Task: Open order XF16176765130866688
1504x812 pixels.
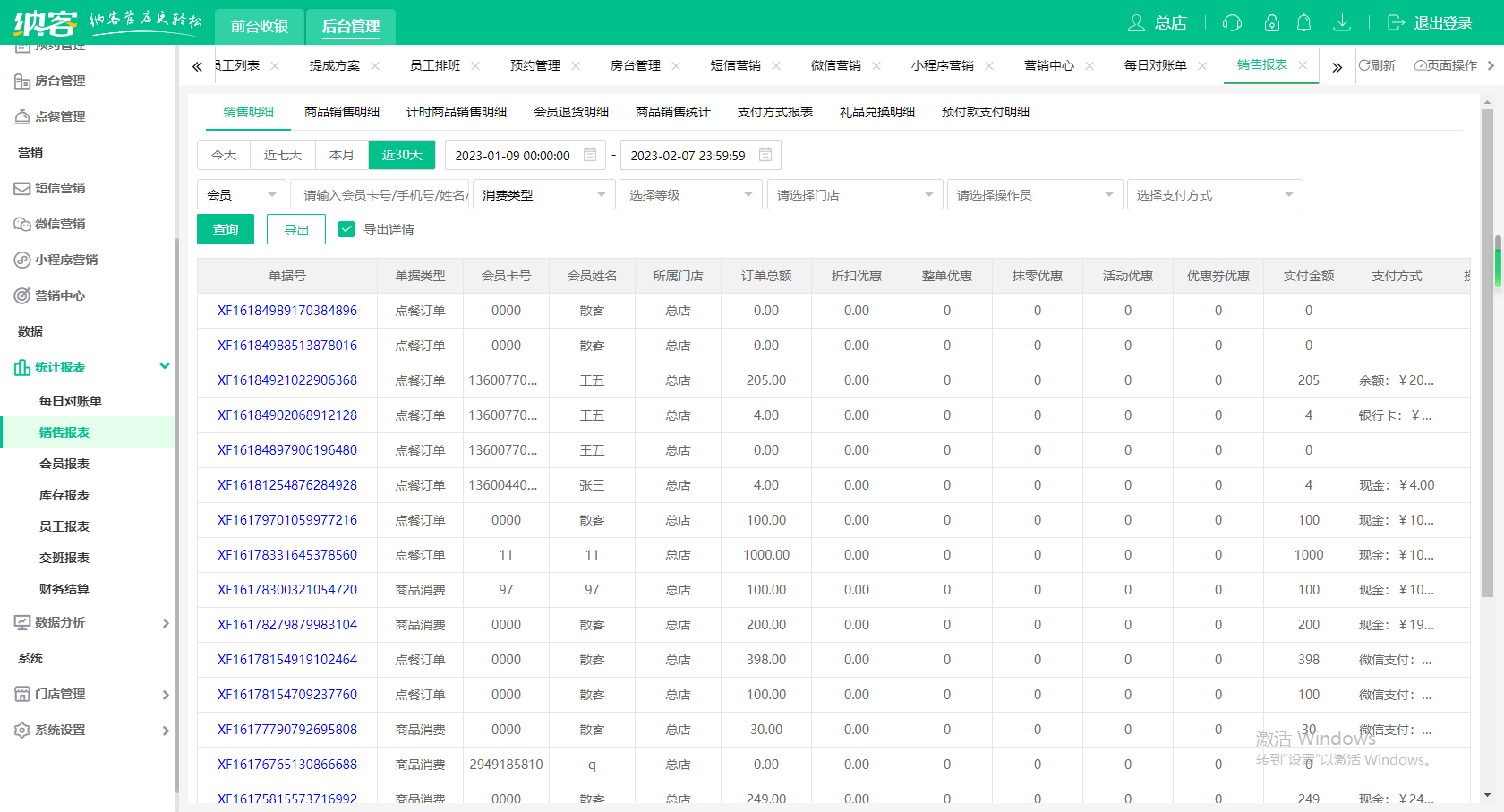Action: pos(287,765)
